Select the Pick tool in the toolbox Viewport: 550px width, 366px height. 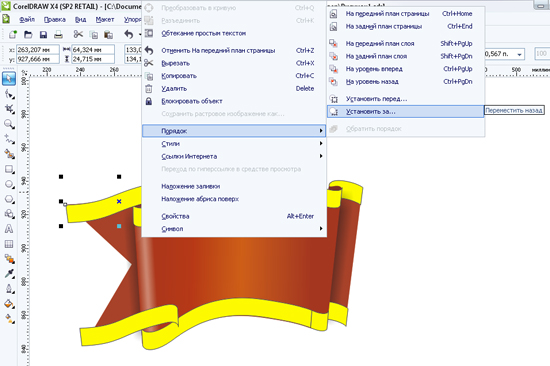point(9,79)
